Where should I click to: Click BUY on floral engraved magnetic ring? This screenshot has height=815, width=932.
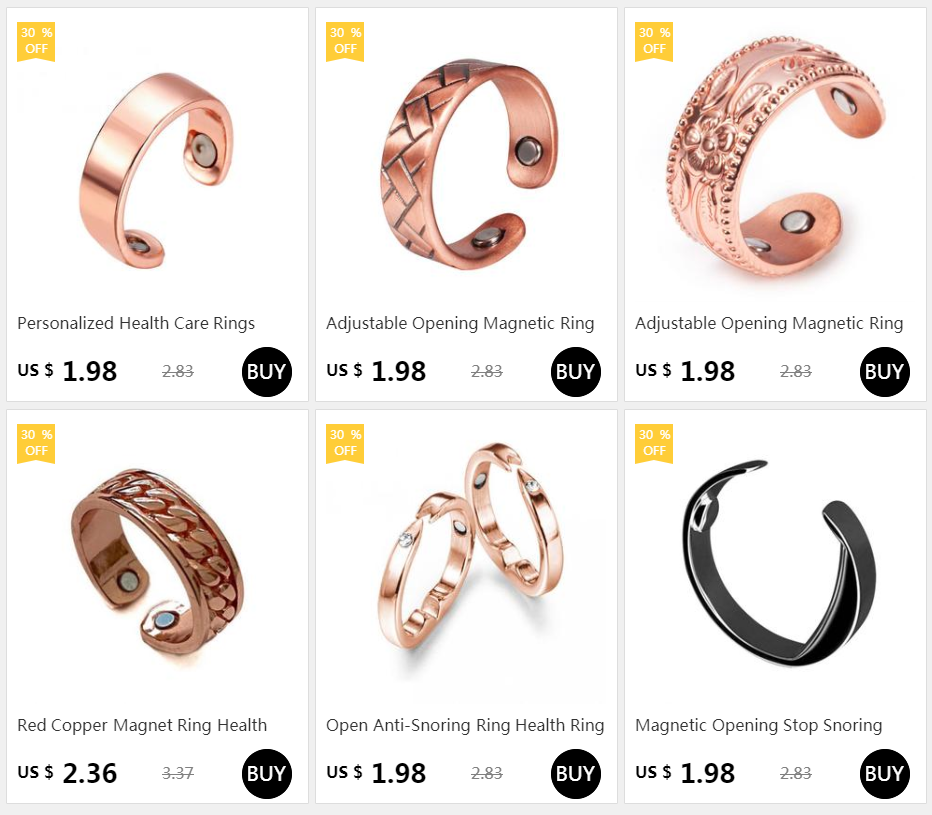coord(885,372)
